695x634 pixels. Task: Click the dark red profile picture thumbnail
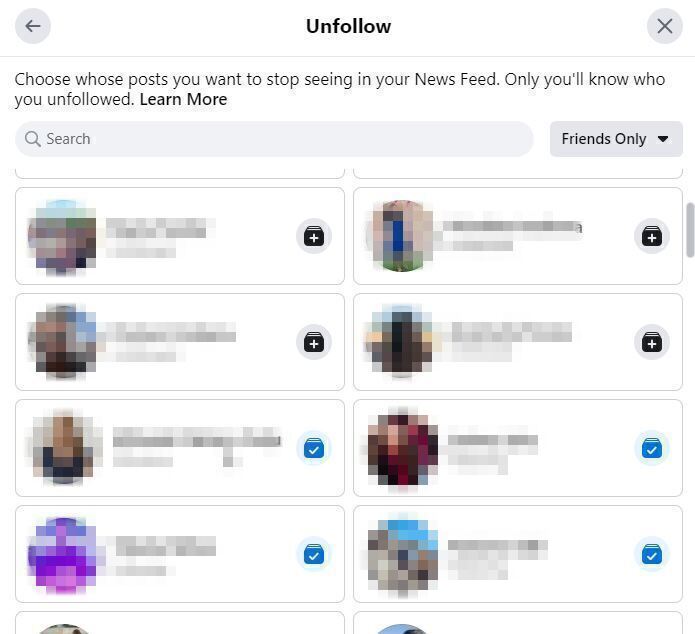point(402,448)
